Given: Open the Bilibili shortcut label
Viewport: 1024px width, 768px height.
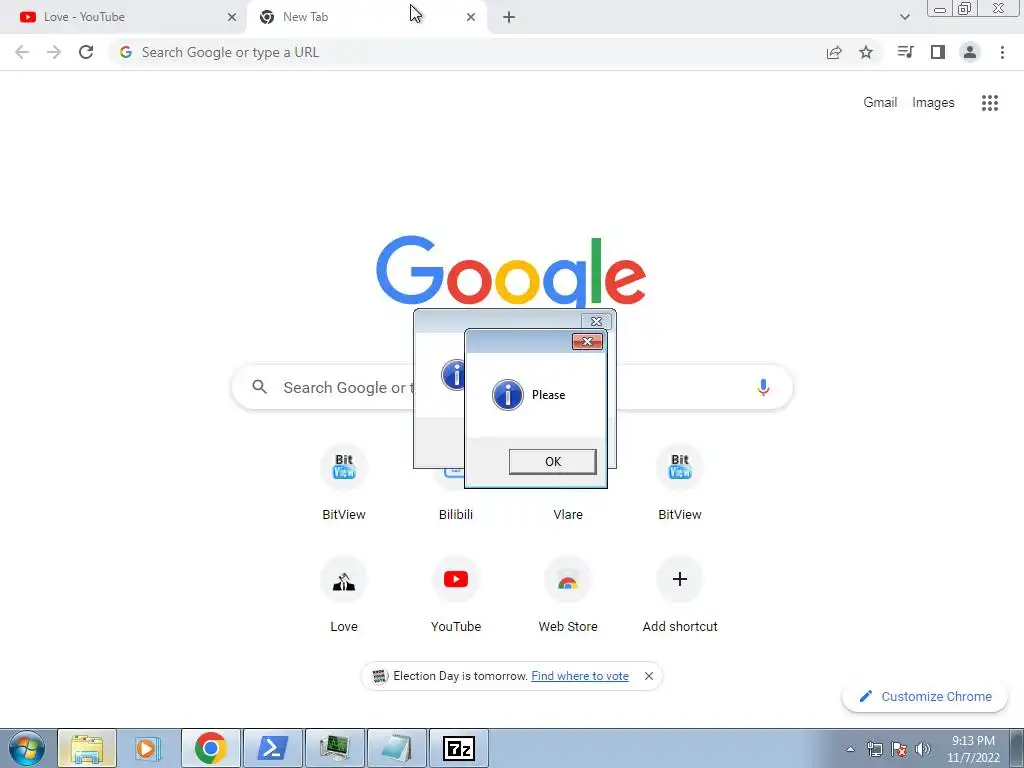Looking at the screenshot, I should tap(456, 515).
